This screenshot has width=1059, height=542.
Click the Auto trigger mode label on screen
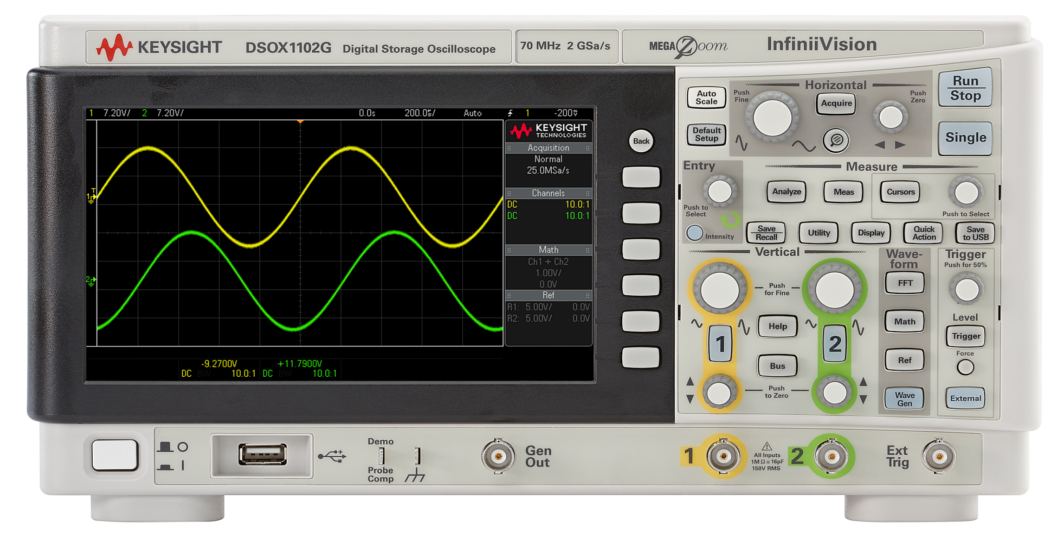(472, 113)
